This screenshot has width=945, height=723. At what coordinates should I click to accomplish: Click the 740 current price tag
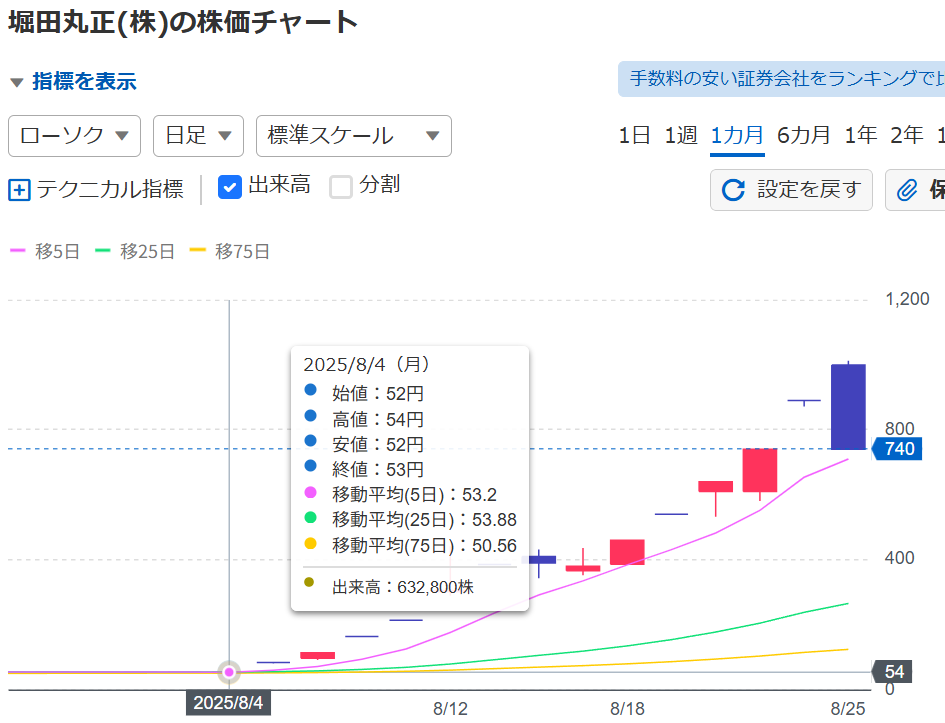click(x=898, y=449)
